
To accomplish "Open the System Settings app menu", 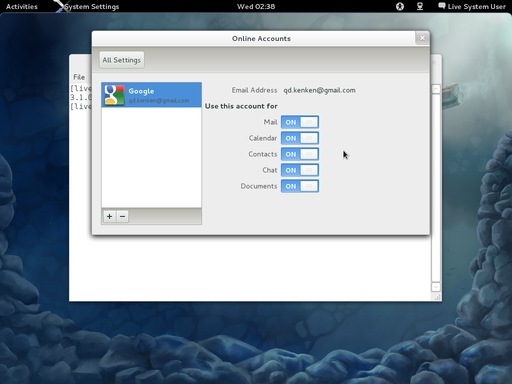I will click(x=88, y=6).
